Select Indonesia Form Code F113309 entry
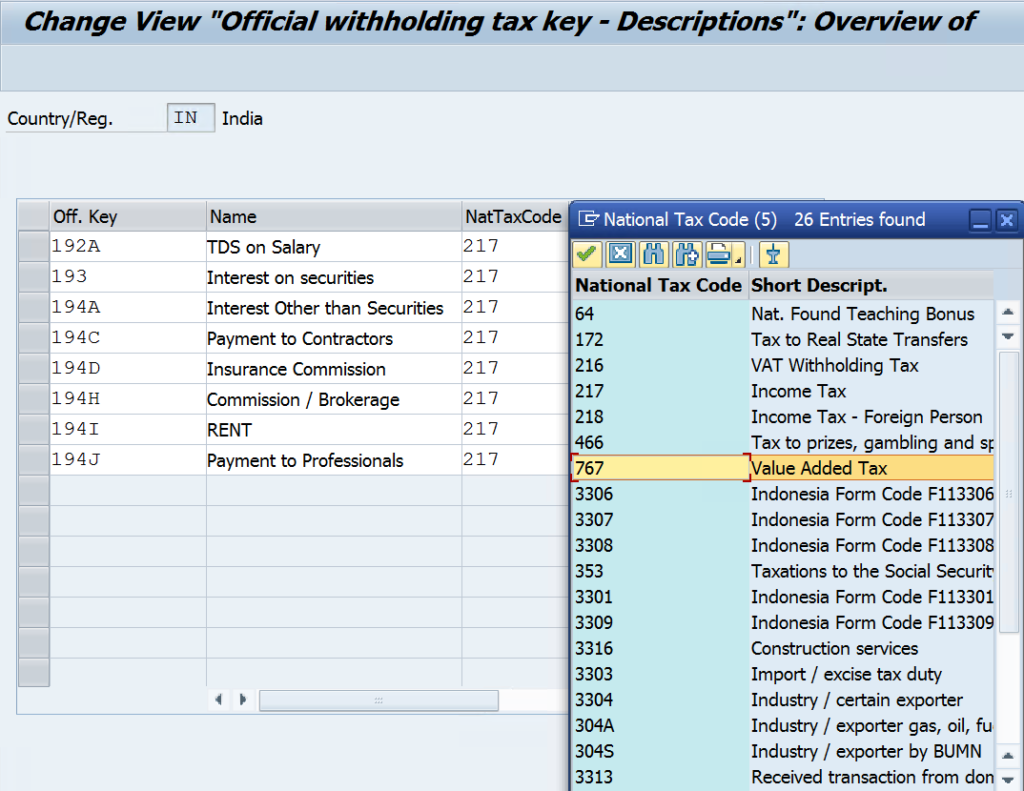Screen dimensions: 1024x791 point(783,622)
